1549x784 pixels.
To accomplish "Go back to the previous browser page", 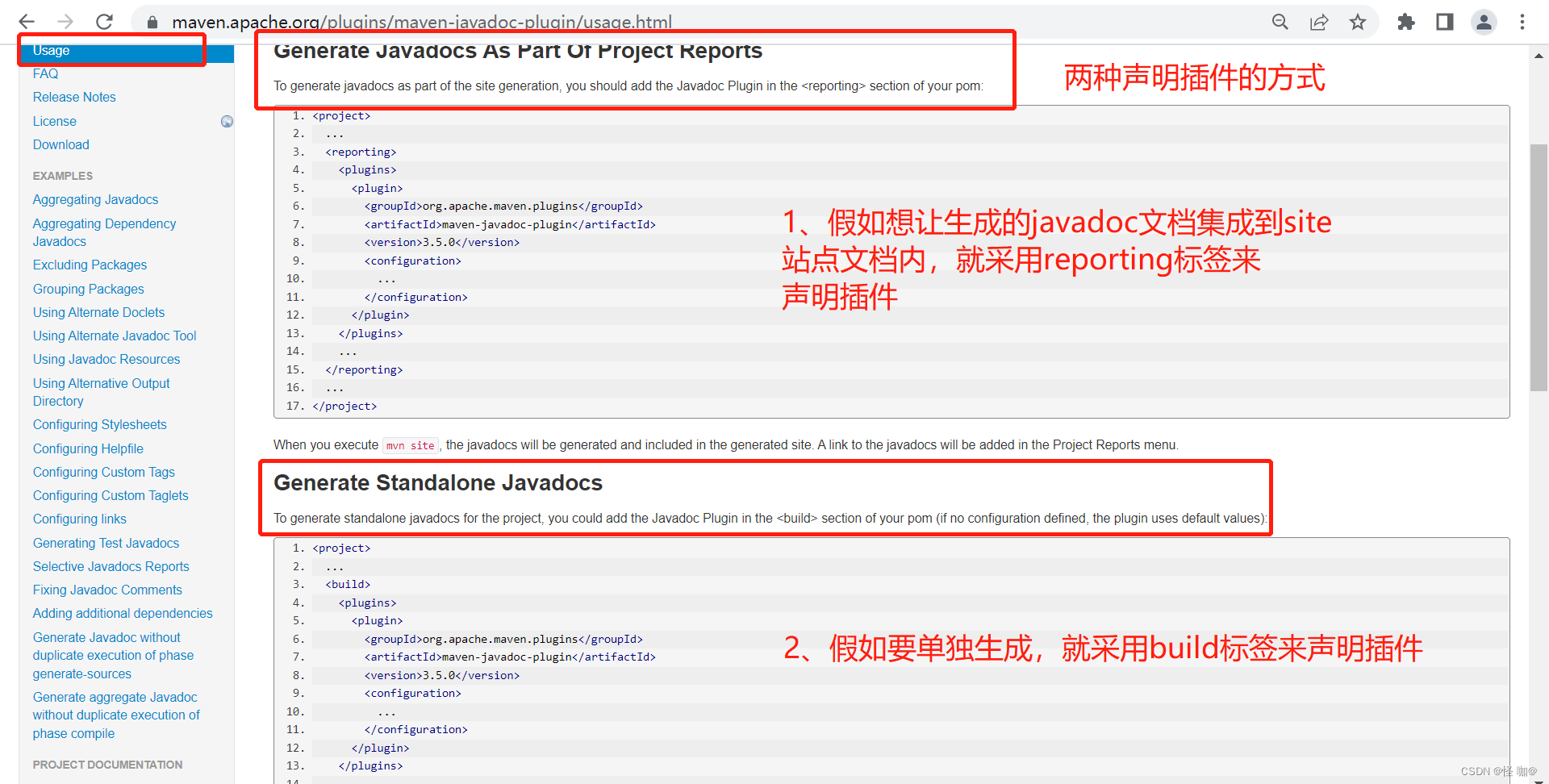I will [x=27, y=22].
